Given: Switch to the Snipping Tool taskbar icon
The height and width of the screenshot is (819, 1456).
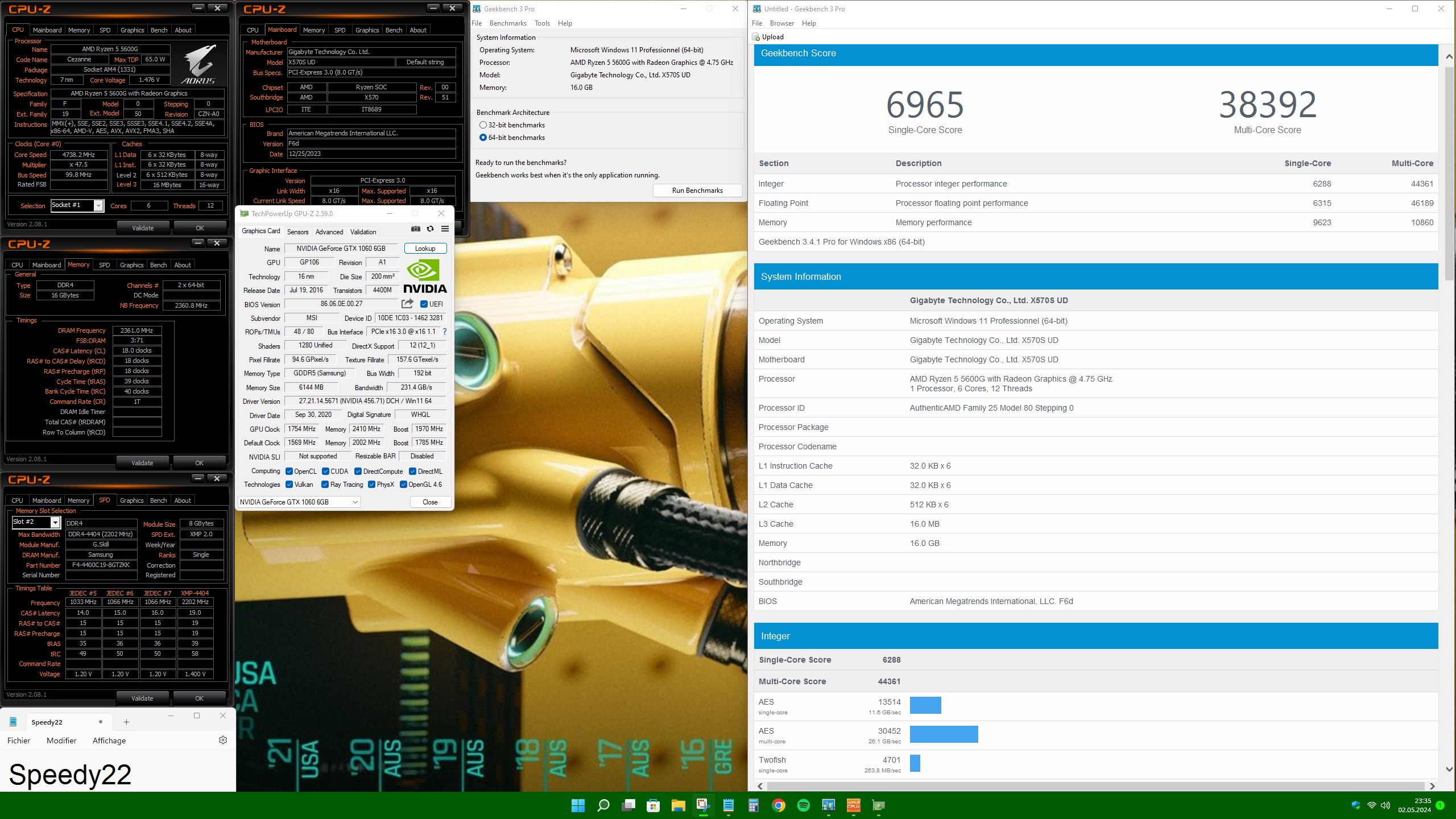Looking at the screenshot, I should pyautogui.click(x=703, y=805).
